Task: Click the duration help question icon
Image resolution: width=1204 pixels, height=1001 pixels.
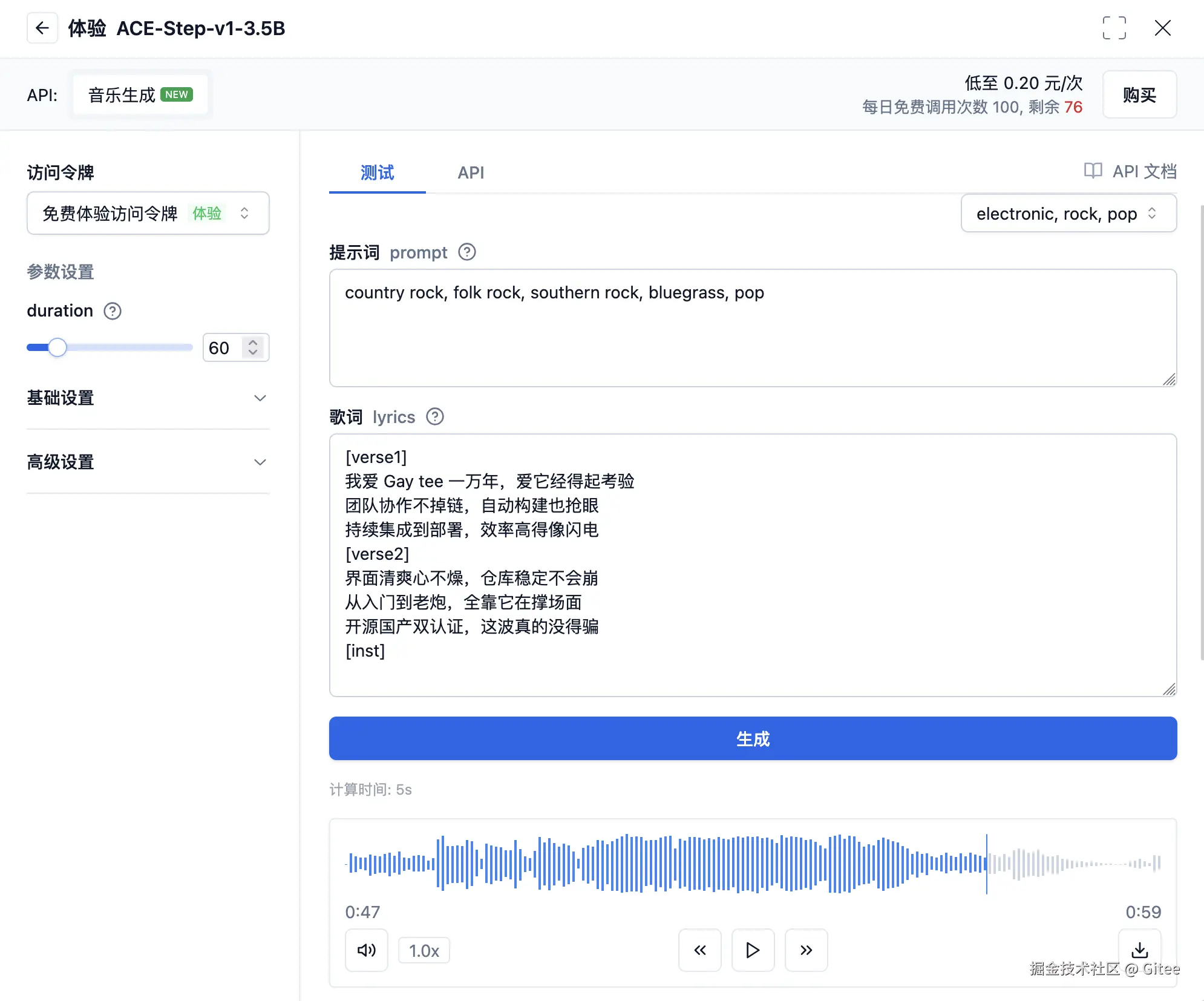Action: 113,311
